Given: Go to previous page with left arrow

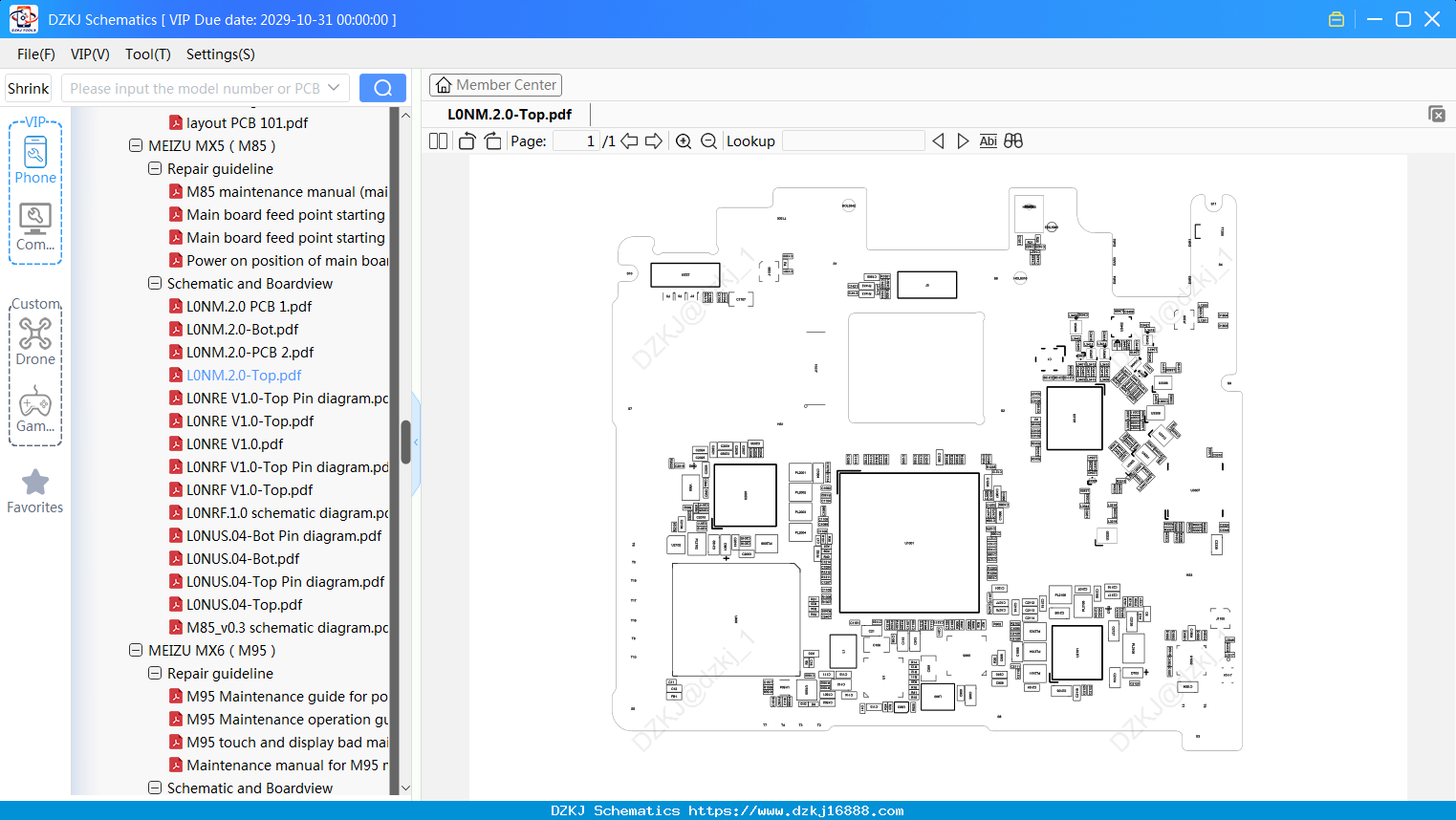Looking at the screenshot, I should pyautogui.click(x=629, y=141).
